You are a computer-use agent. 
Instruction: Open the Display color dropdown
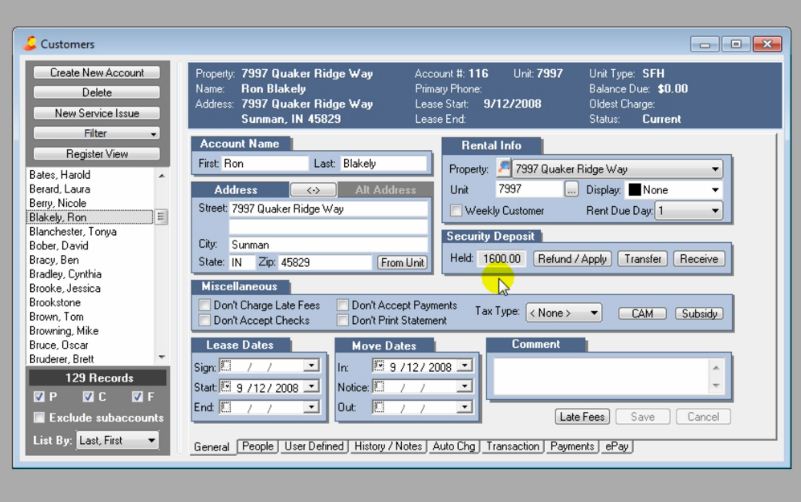point(715,190)
